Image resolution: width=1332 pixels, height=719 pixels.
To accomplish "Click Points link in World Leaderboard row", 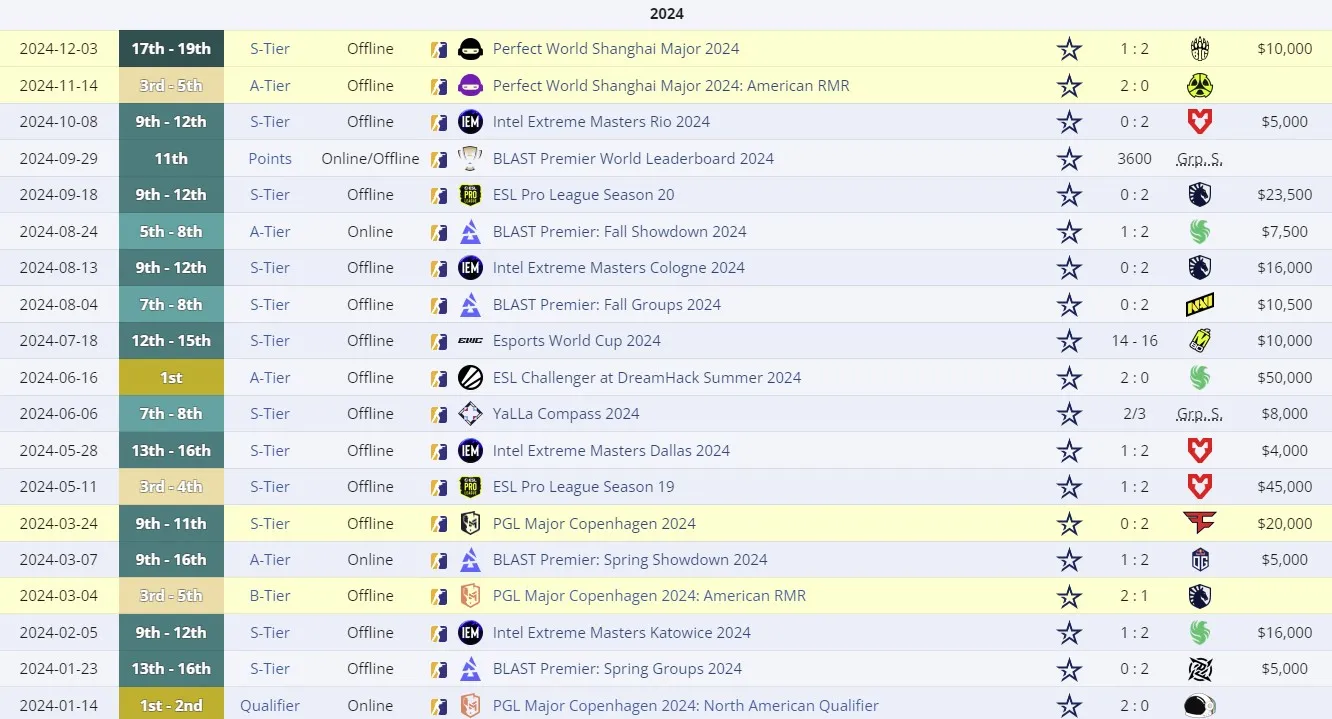I will tap(270, 158).
